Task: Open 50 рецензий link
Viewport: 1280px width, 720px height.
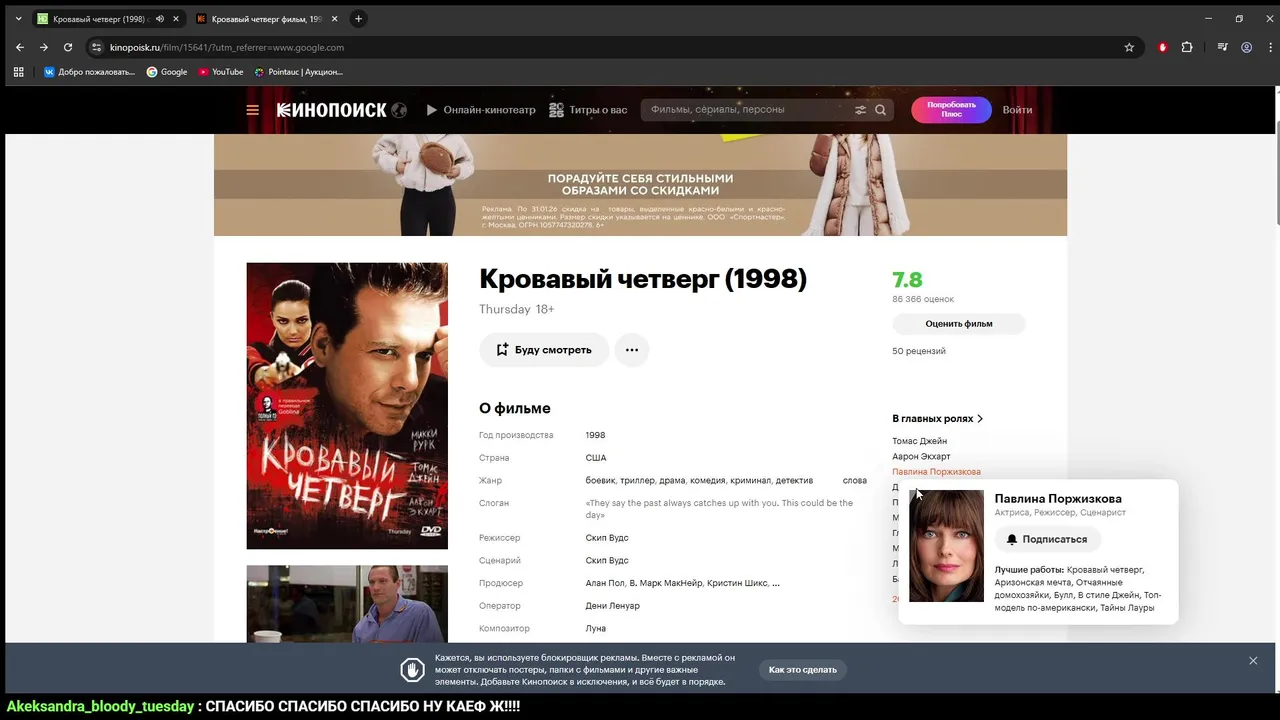Action: (x=919, y=351)
